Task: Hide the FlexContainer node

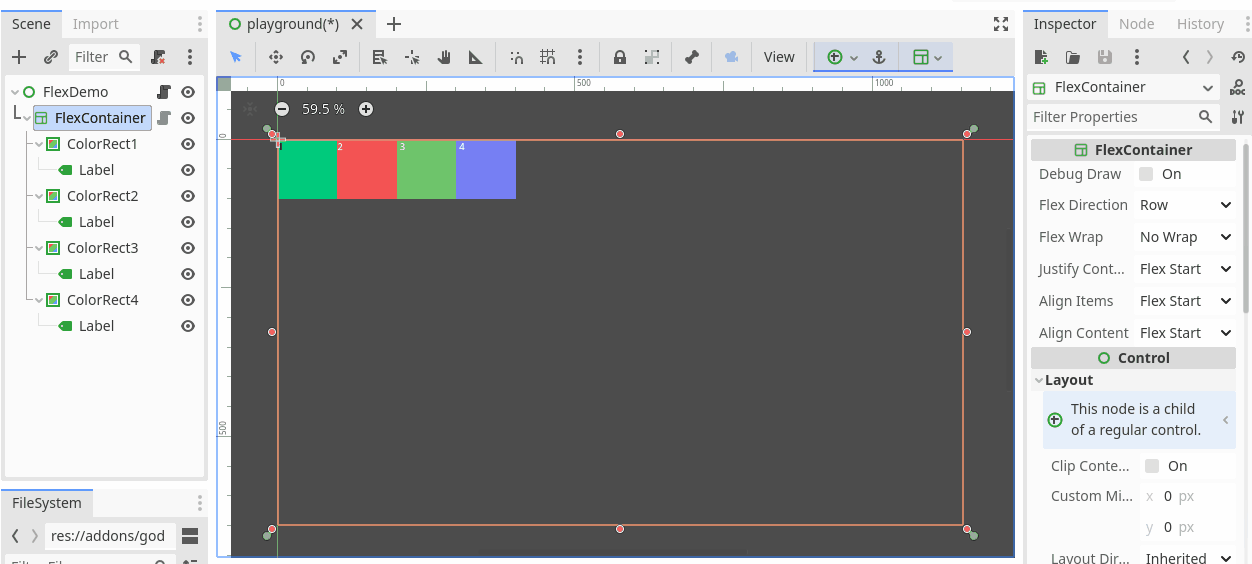Action: click(x=188, y=118)
